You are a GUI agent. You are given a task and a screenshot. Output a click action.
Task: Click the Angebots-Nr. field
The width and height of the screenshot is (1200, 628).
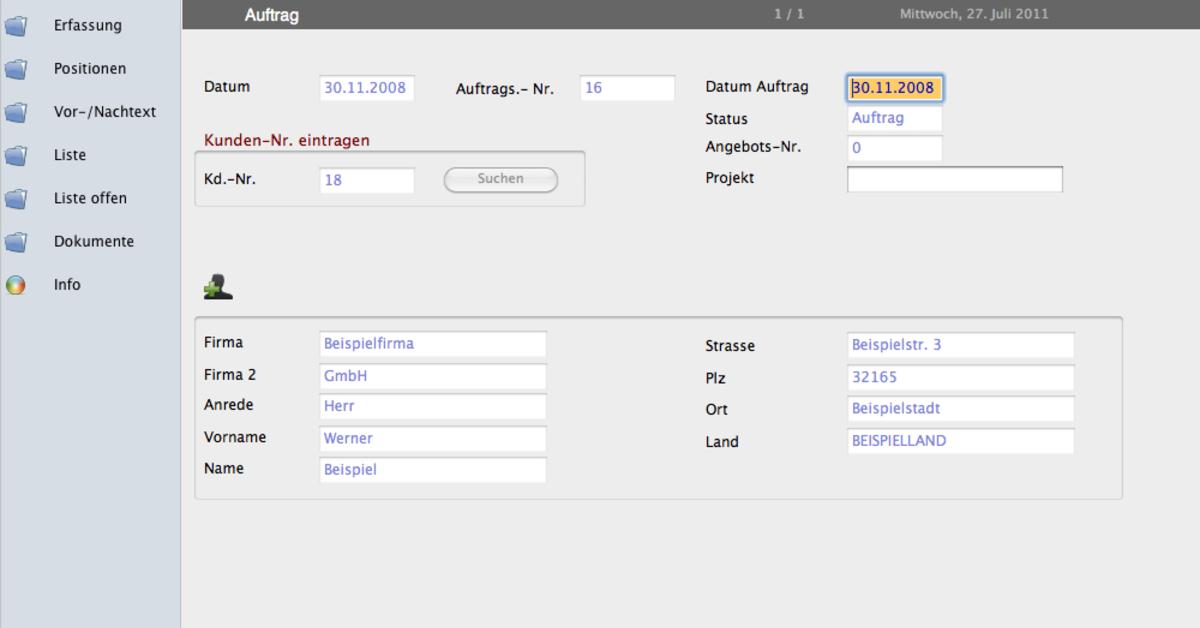(x=895, y=148)
